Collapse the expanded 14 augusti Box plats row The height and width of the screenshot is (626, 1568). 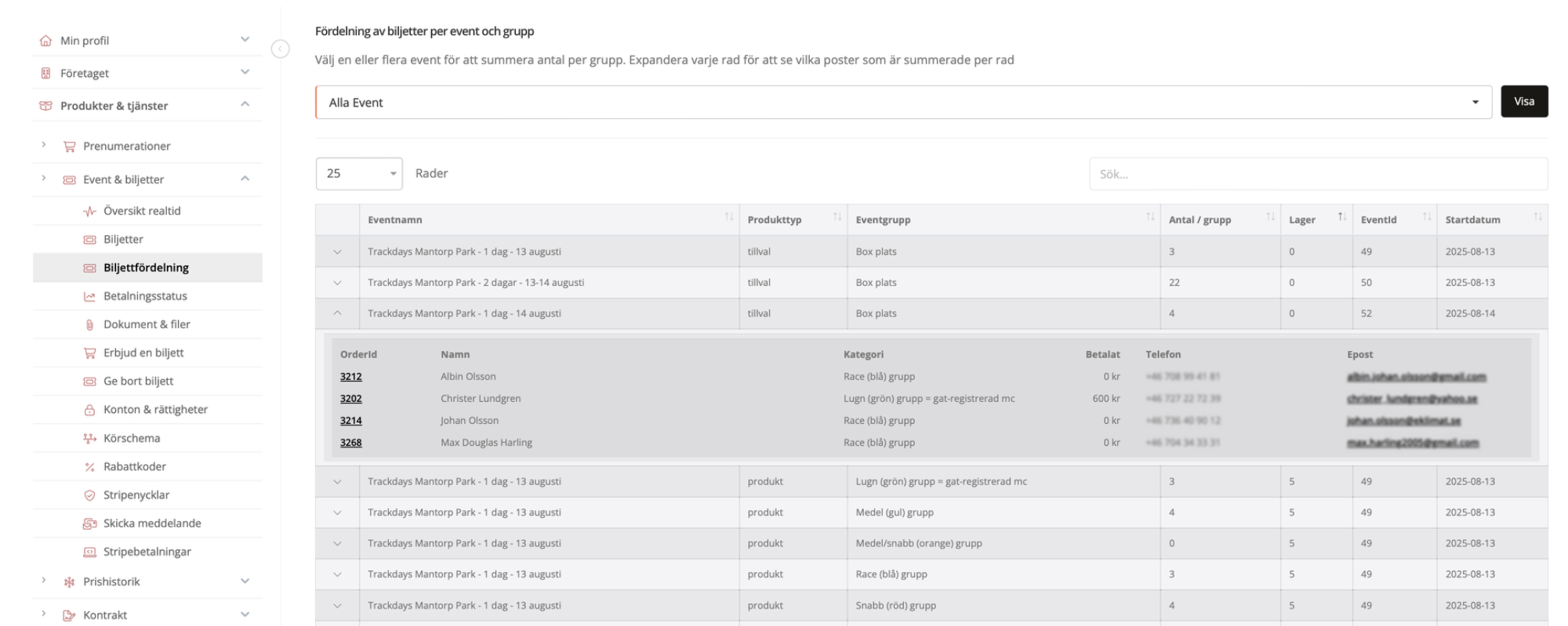click(337, 313)
